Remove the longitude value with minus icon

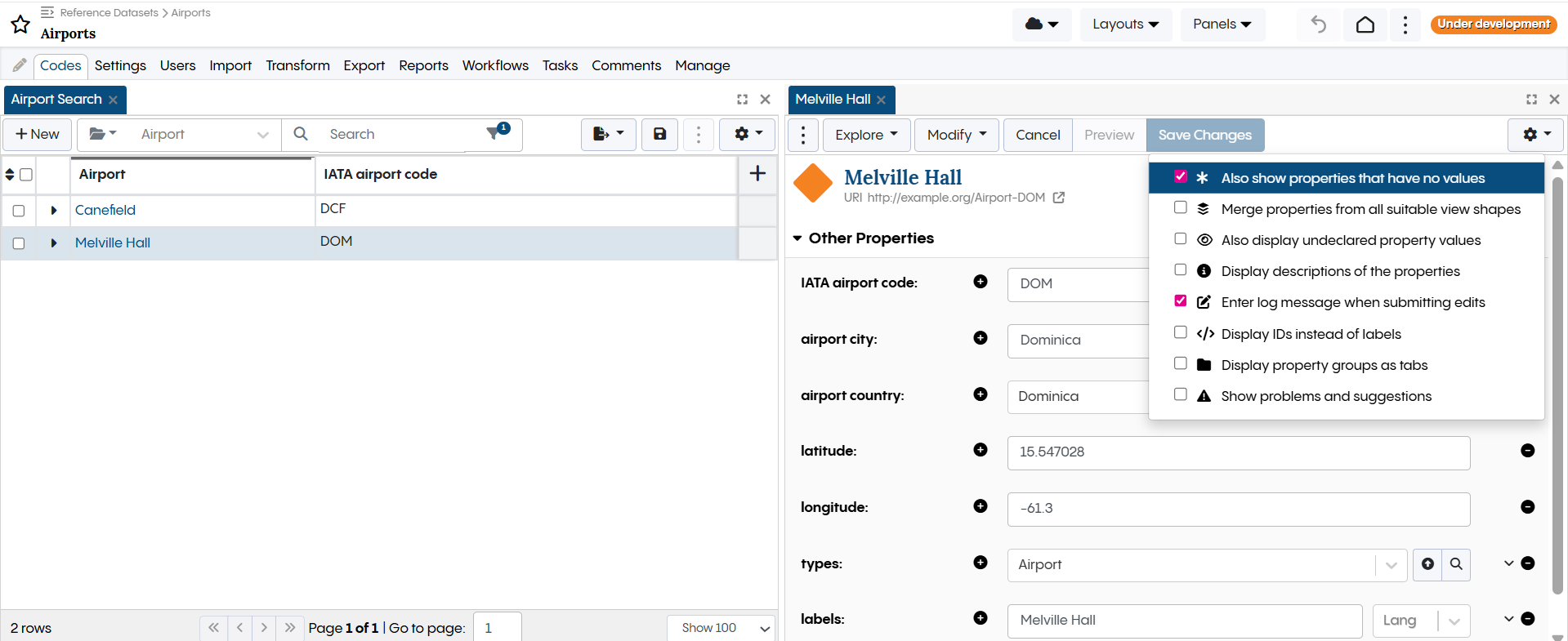(1527, 507)
